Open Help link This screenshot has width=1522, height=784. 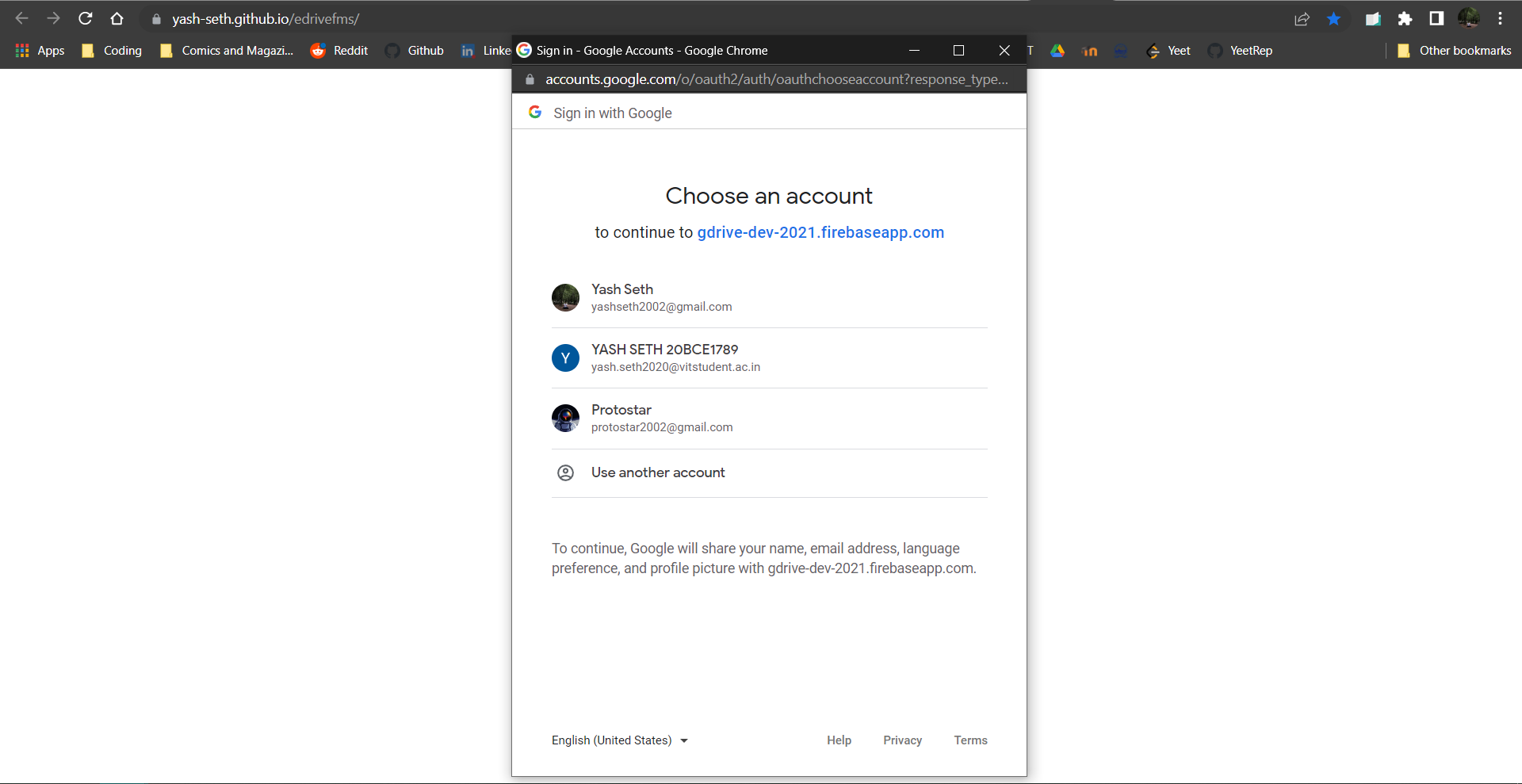[x=839, y=740]
